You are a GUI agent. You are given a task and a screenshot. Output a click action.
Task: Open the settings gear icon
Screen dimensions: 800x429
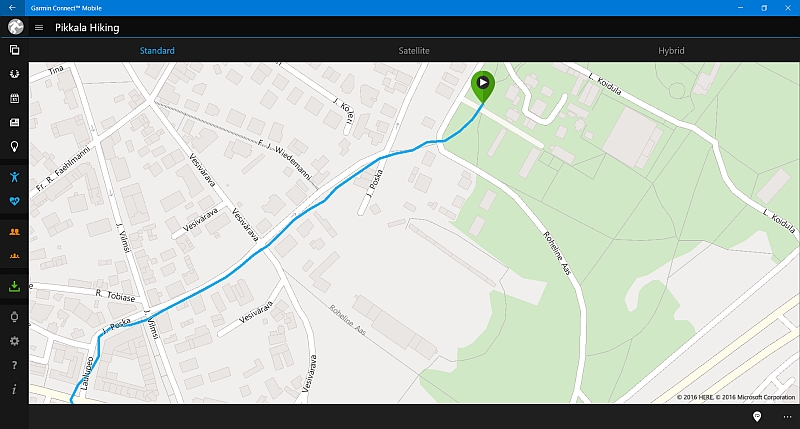[x=14, y=341]
